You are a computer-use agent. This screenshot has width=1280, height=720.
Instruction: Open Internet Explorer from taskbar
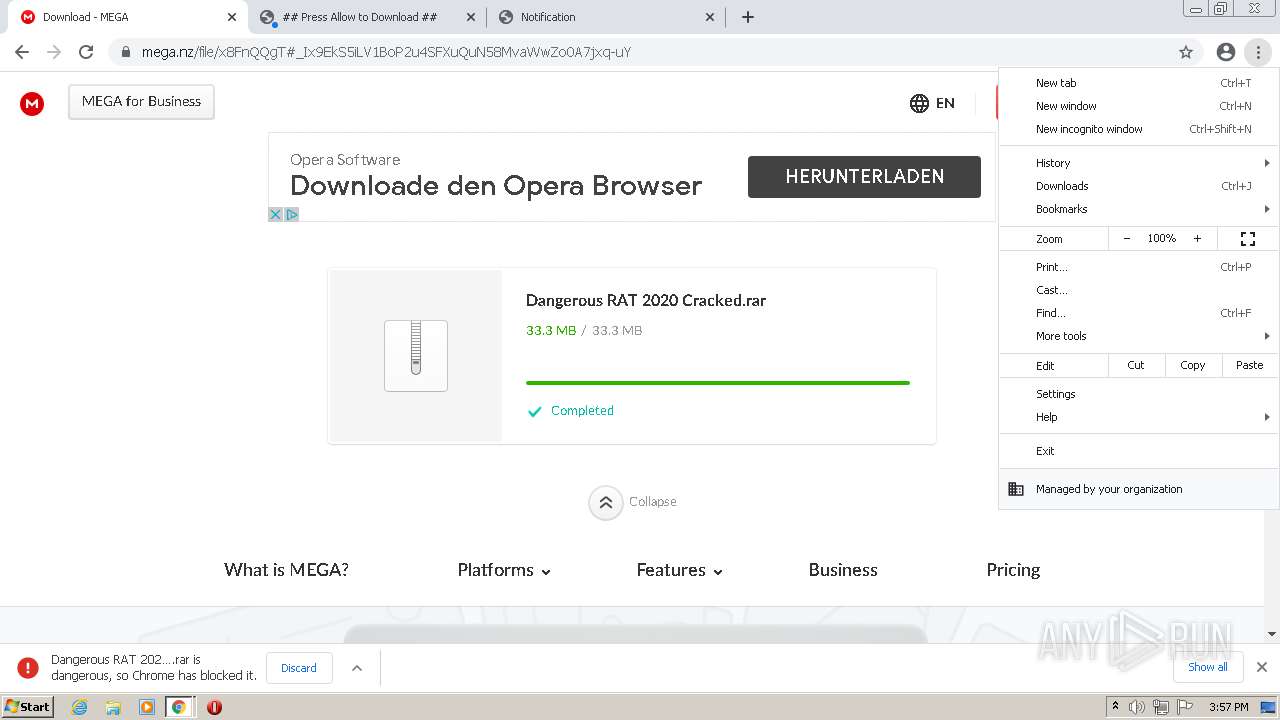[80, 707]
